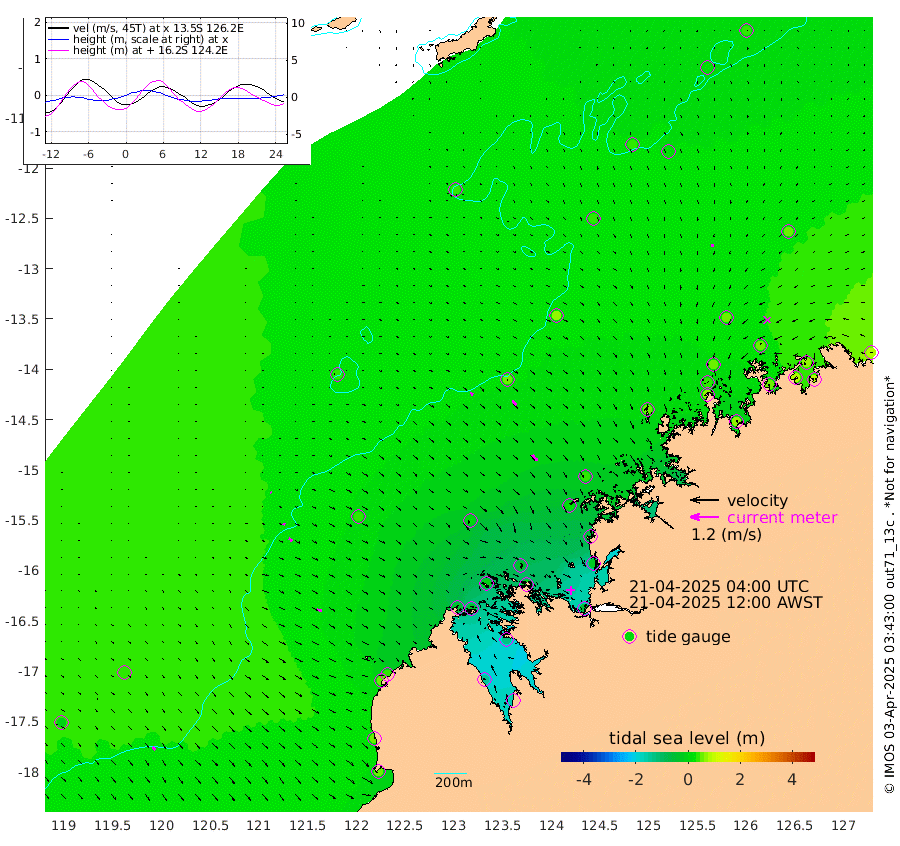
Task: Click the cyan 200m scale bar line
Action: tap(451, 774)
